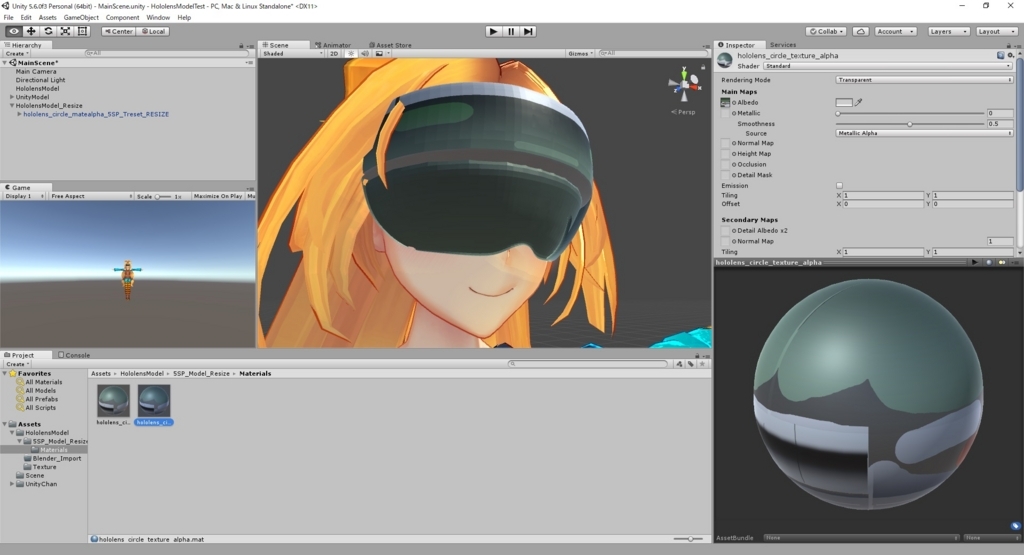Toggle Local coordinate button

pos(153,31)
